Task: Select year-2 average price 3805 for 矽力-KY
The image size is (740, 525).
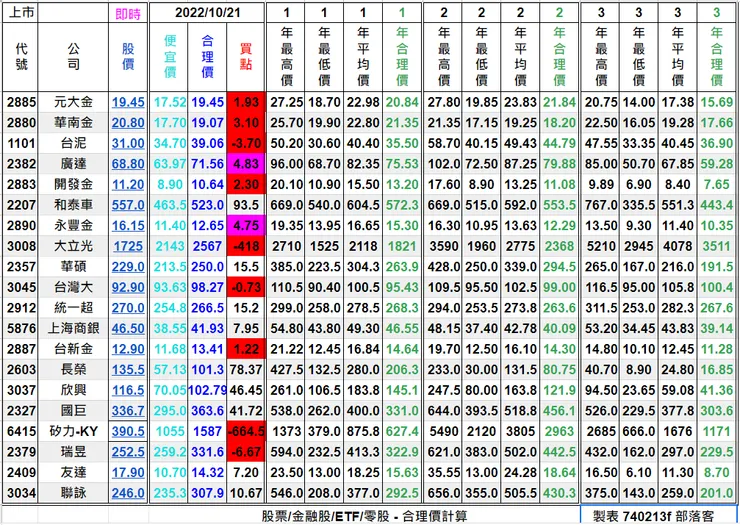Action: coord(520,432)
